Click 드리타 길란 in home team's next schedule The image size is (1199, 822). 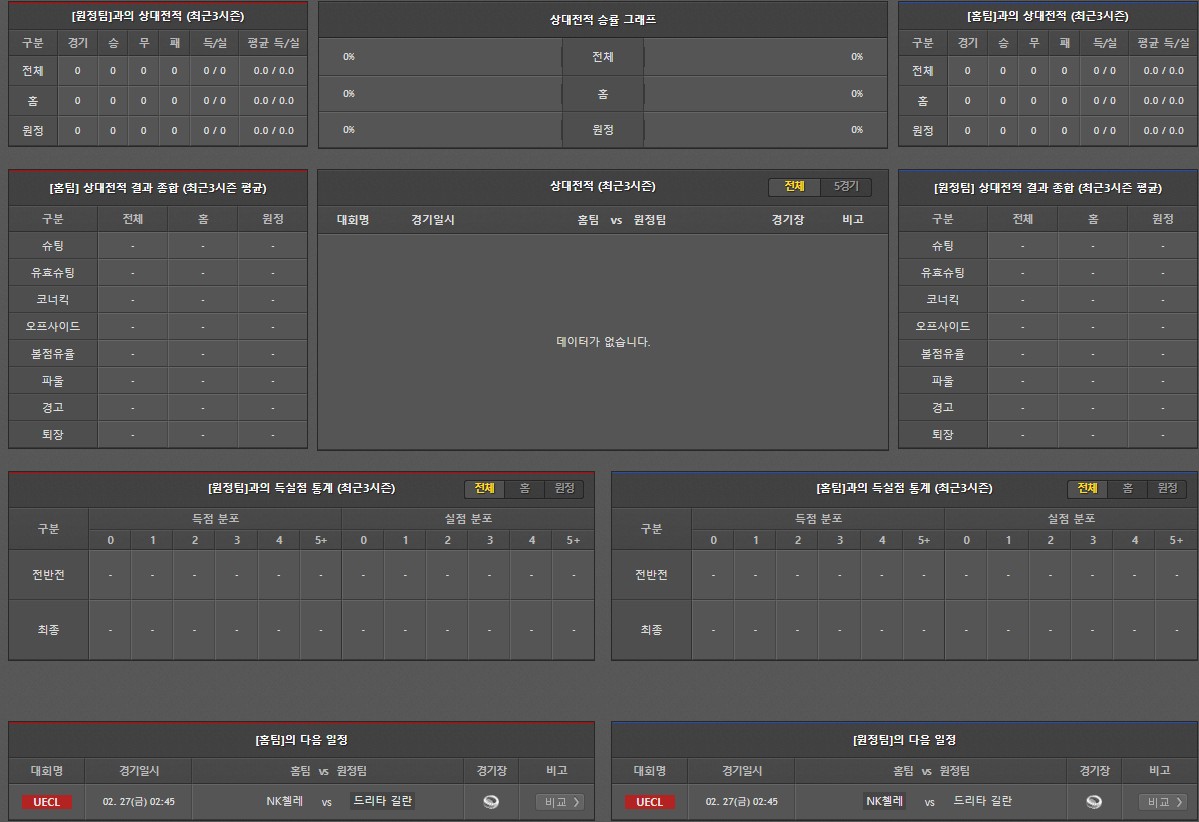383,801
